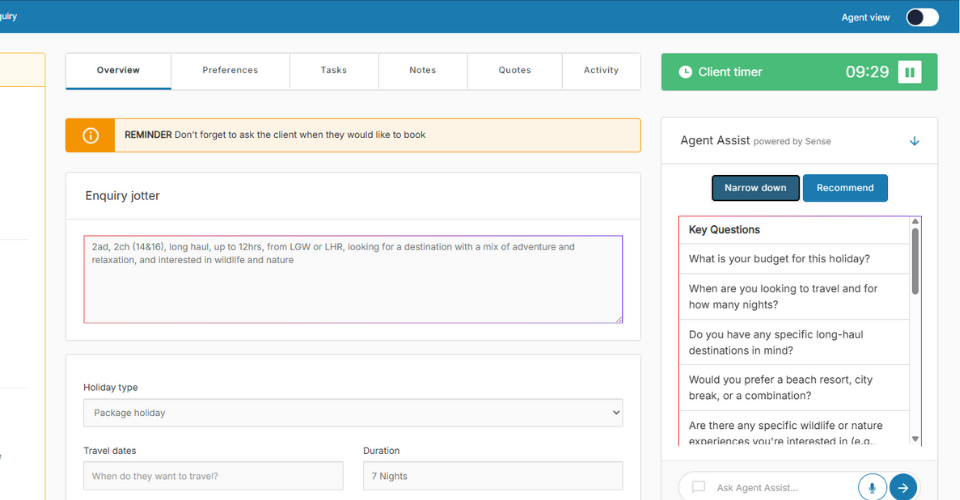
Task: Click the send arrow button in Agent Assist
Action: (x=903, y=487)
